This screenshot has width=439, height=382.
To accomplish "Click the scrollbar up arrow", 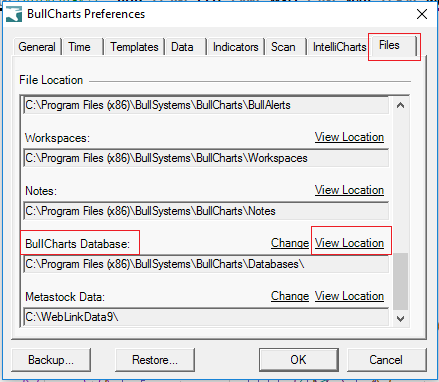I will 400,106.
